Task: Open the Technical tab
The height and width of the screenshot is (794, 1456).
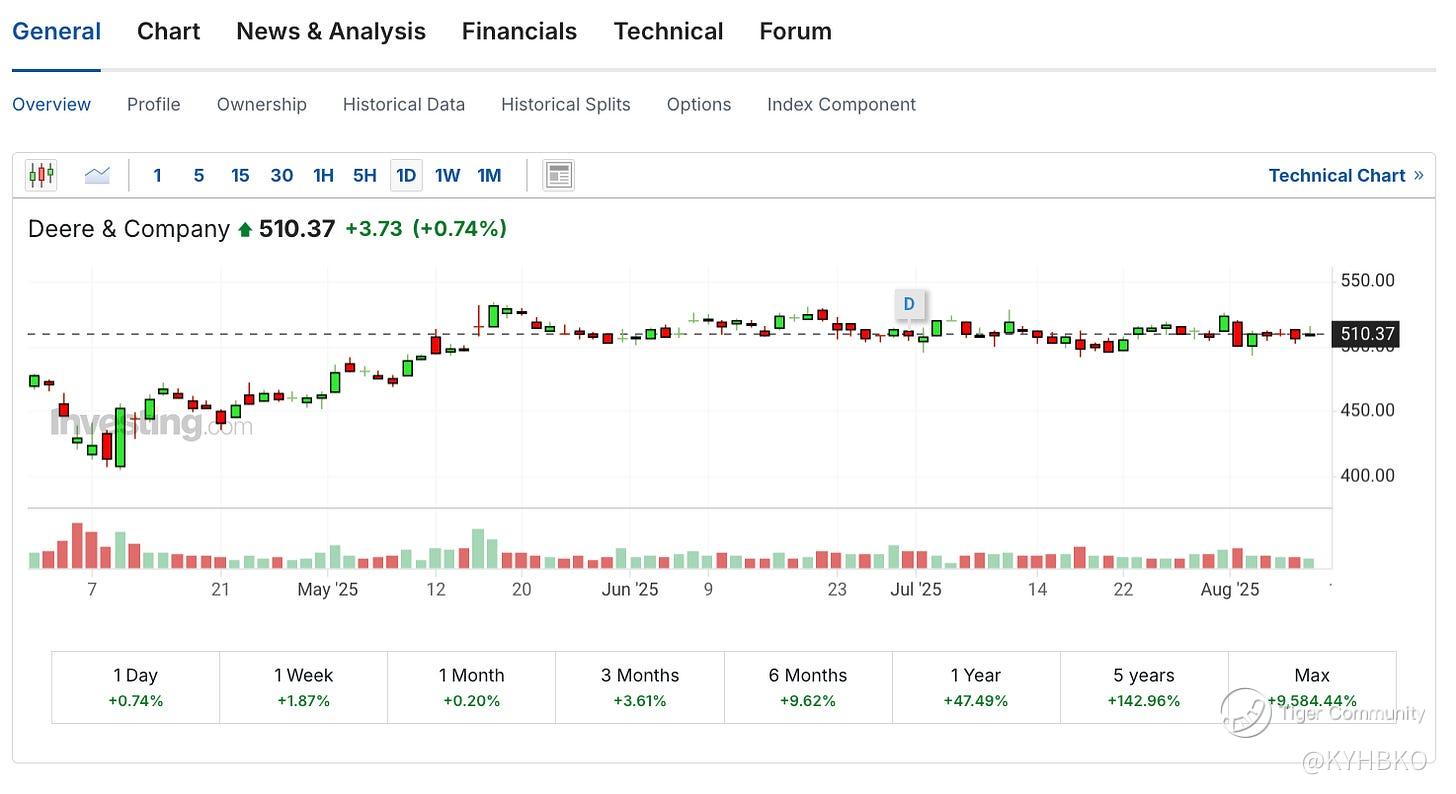Action: [669, 31]
